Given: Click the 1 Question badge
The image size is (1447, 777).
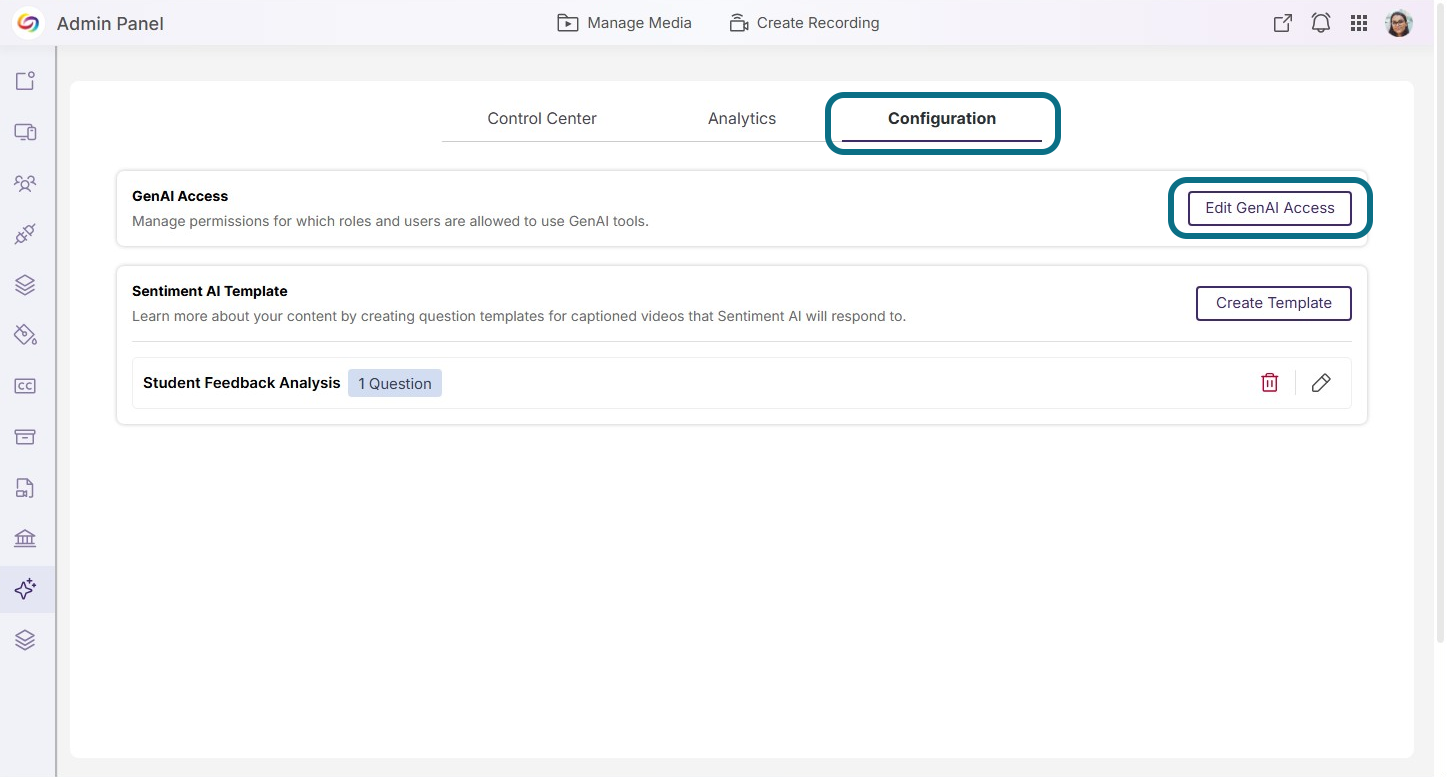Looking at the screenshot, I should pyautogui.click(x=395, y=383).
